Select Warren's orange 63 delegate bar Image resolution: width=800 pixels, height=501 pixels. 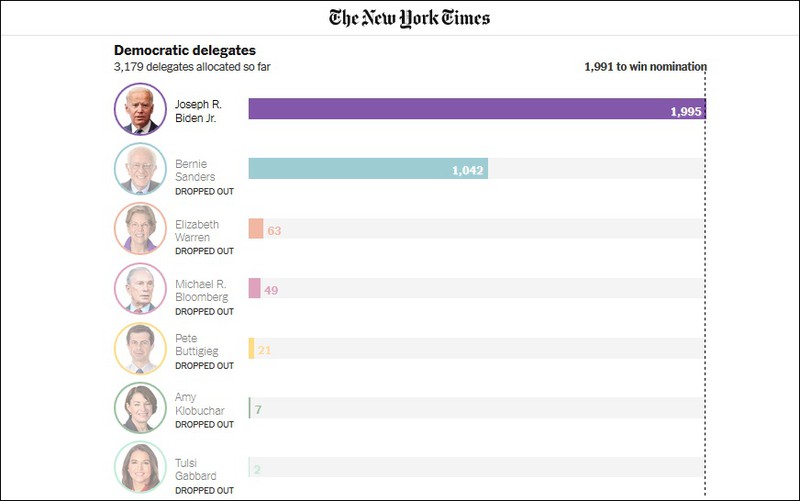coord(256,229)
